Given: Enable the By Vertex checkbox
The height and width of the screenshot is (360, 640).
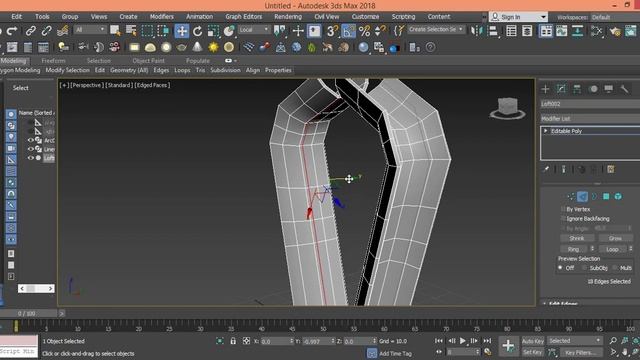Looking at the screenshot, I should 563,209.
